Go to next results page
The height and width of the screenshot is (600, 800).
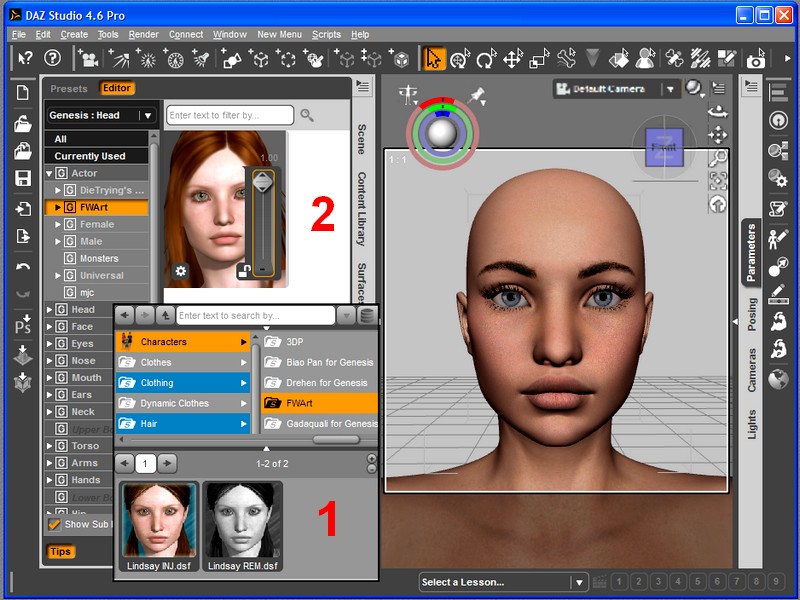pyautogui.click(x=167, y=463)
